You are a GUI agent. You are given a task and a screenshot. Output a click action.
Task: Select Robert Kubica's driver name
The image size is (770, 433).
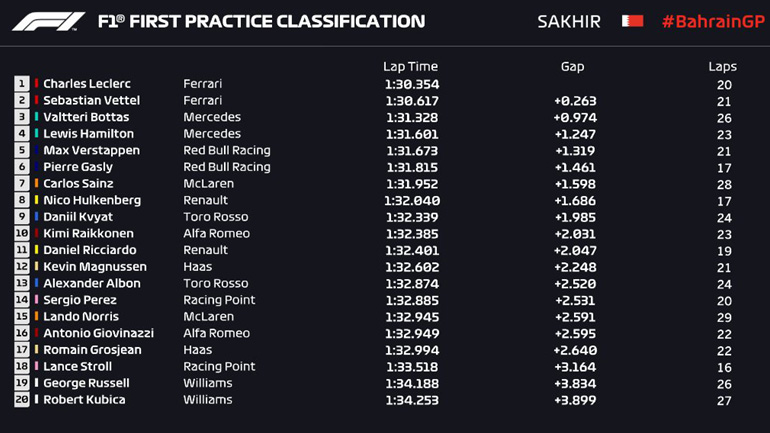click(84, 400)
